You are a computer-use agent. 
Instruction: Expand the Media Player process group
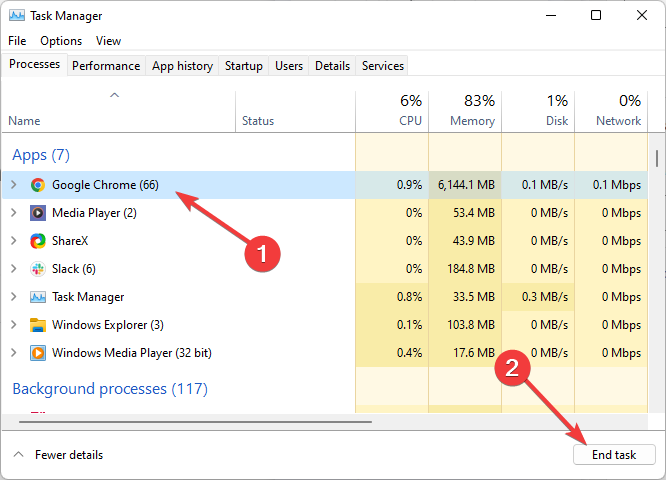pos(14,212)
